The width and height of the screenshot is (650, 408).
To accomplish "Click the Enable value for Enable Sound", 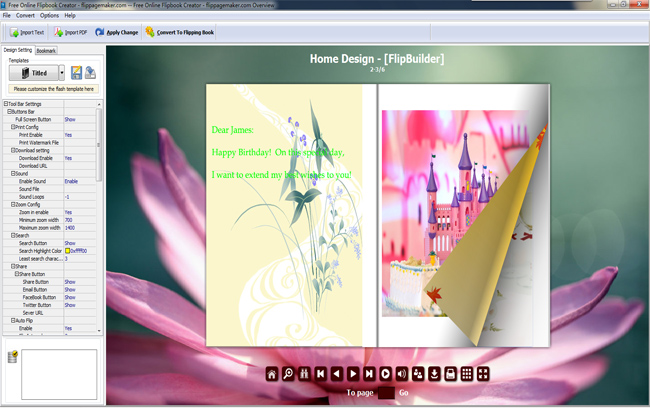I will [x=71, y=181].
